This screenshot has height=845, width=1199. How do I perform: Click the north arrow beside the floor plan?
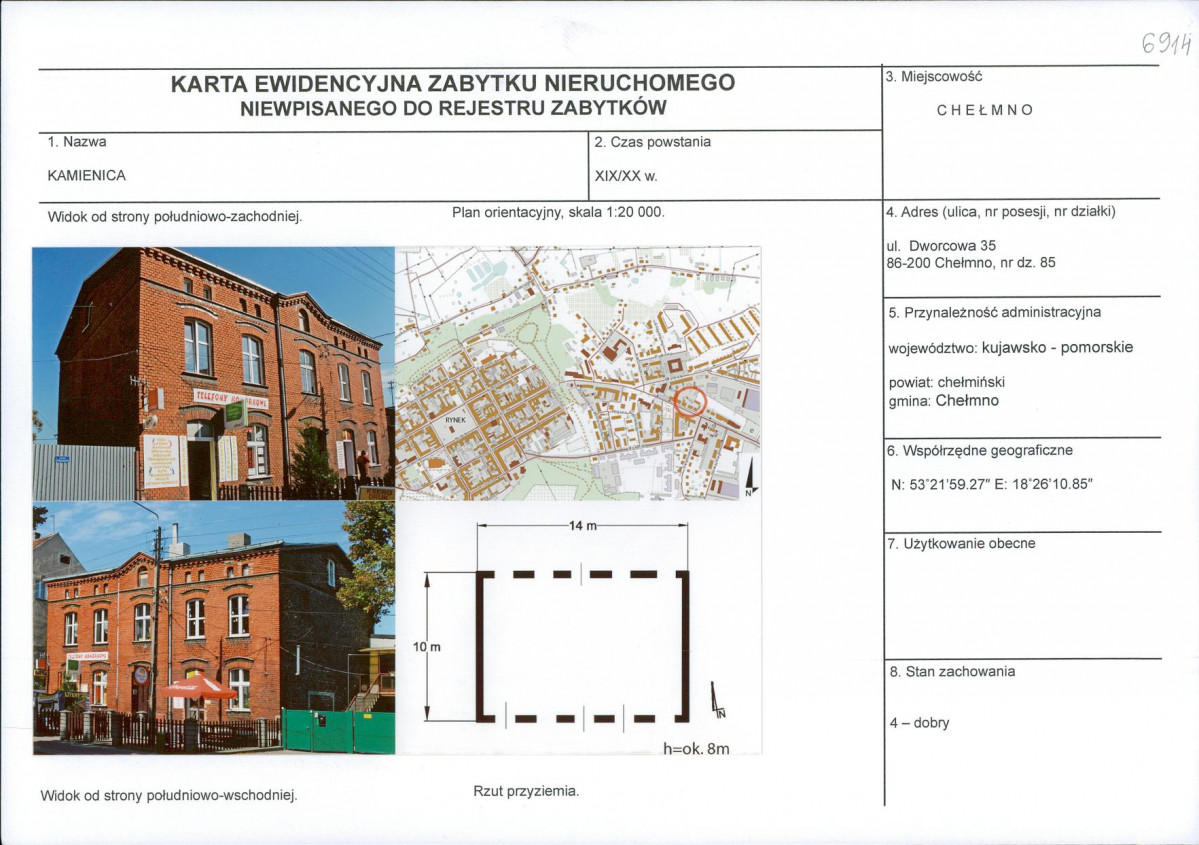coord(717,700)
